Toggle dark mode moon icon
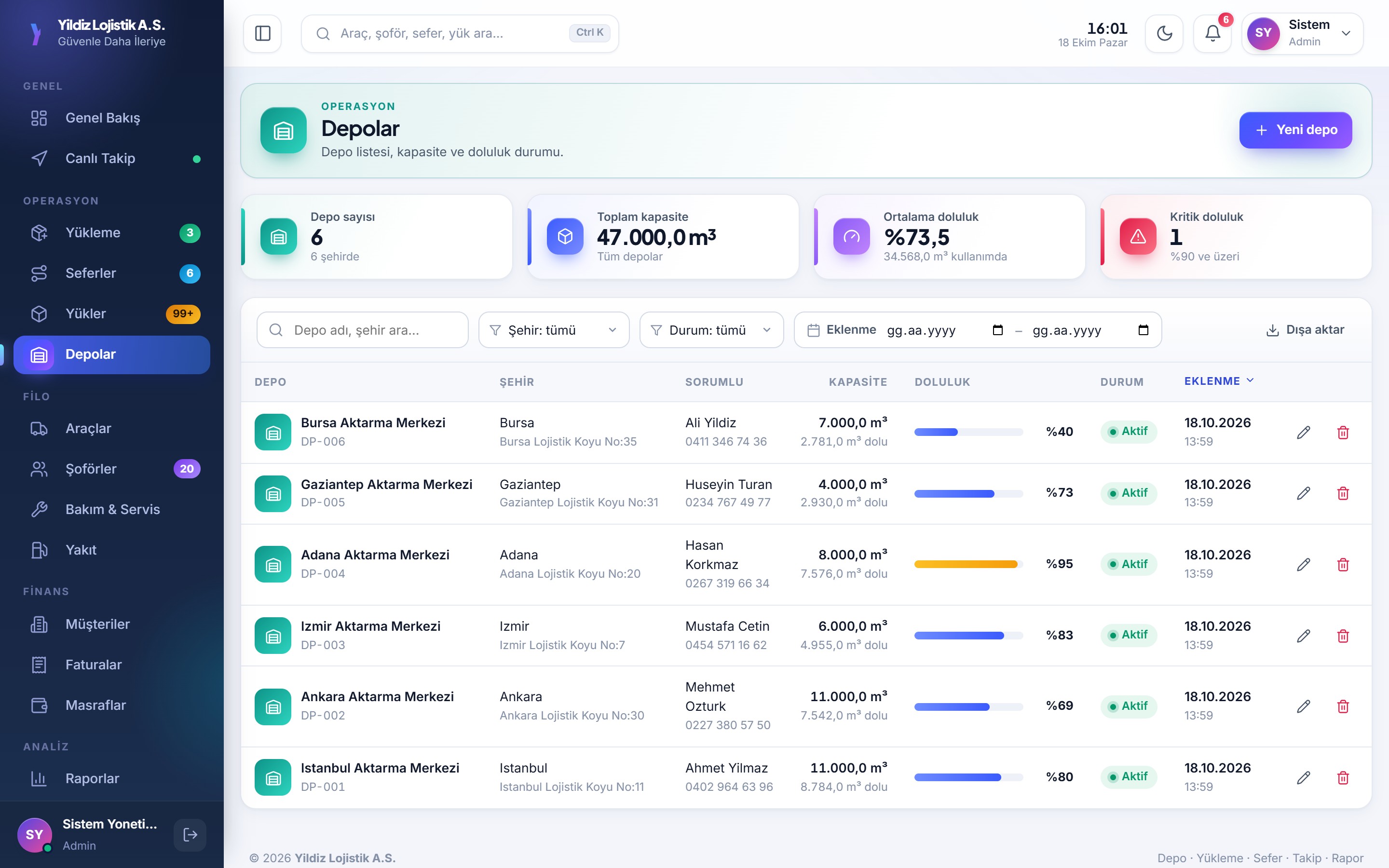The image size is (1389, 868). (x=1164, y=33)
